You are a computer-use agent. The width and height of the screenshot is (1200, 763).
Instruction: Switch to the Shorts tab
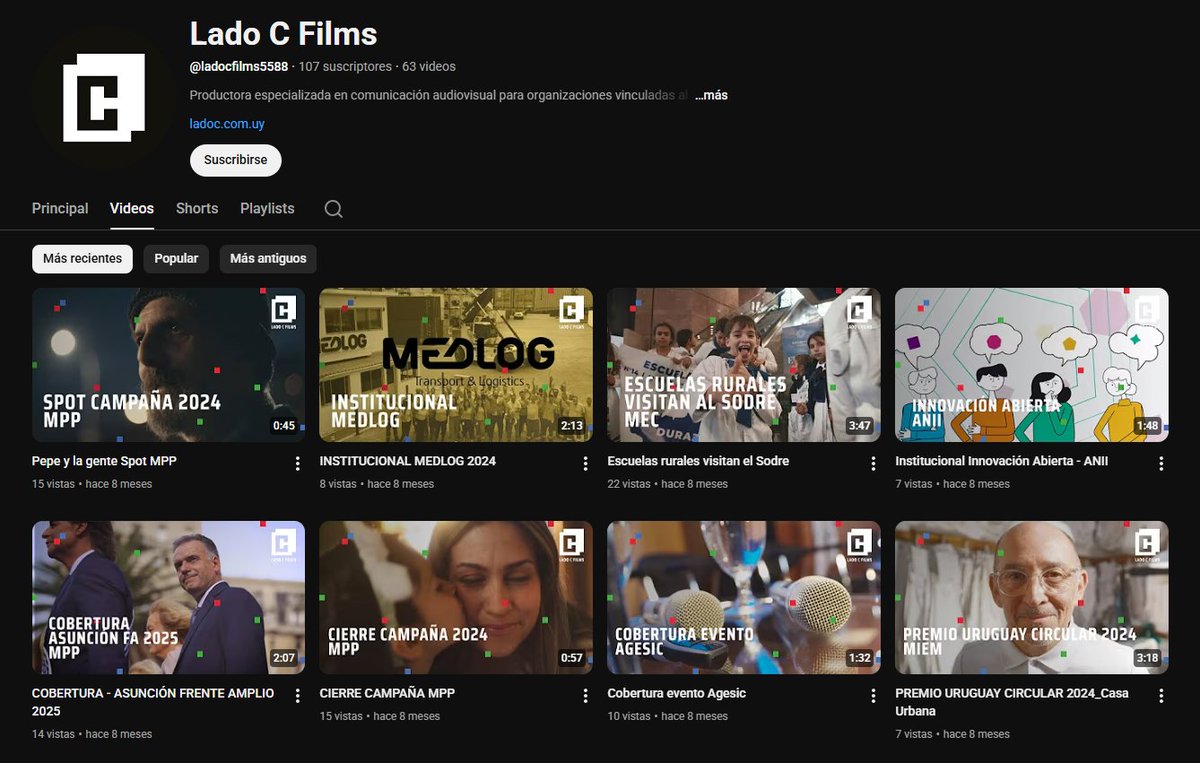coord(196,208)
